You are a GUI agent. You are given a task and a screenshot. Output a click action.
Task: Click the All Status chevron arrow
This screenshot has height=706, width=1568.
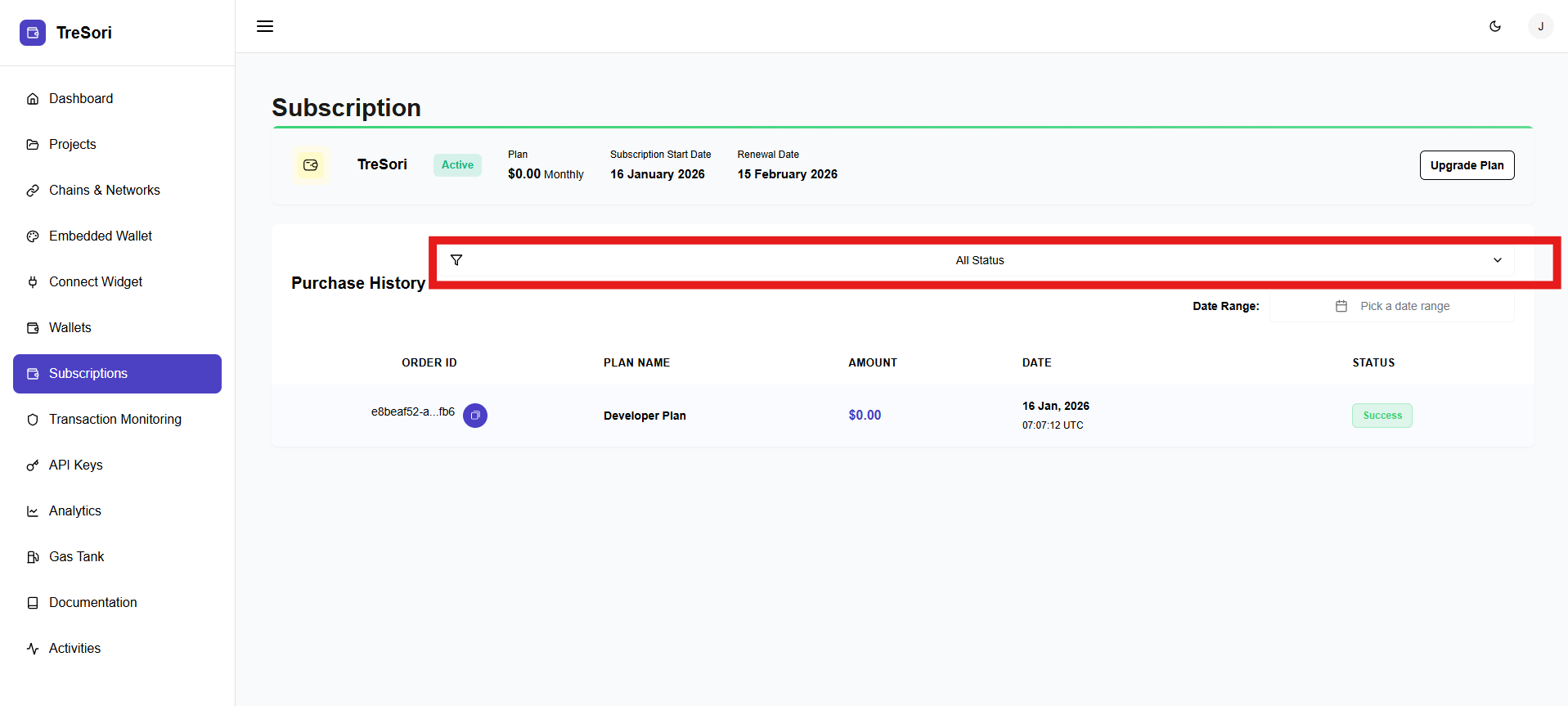coord(1497,260)
